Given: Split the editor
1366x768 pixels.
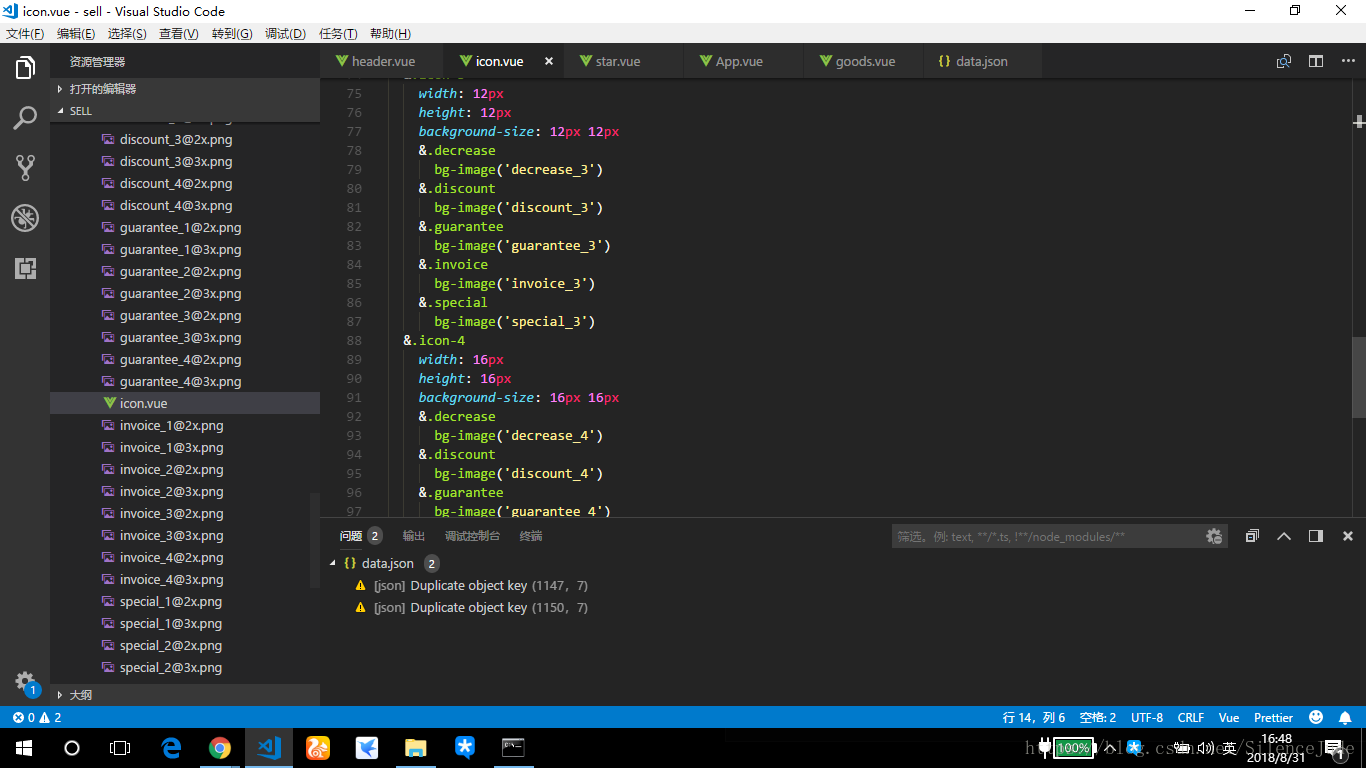Looking at the screenshot, I should point(1316,61).
